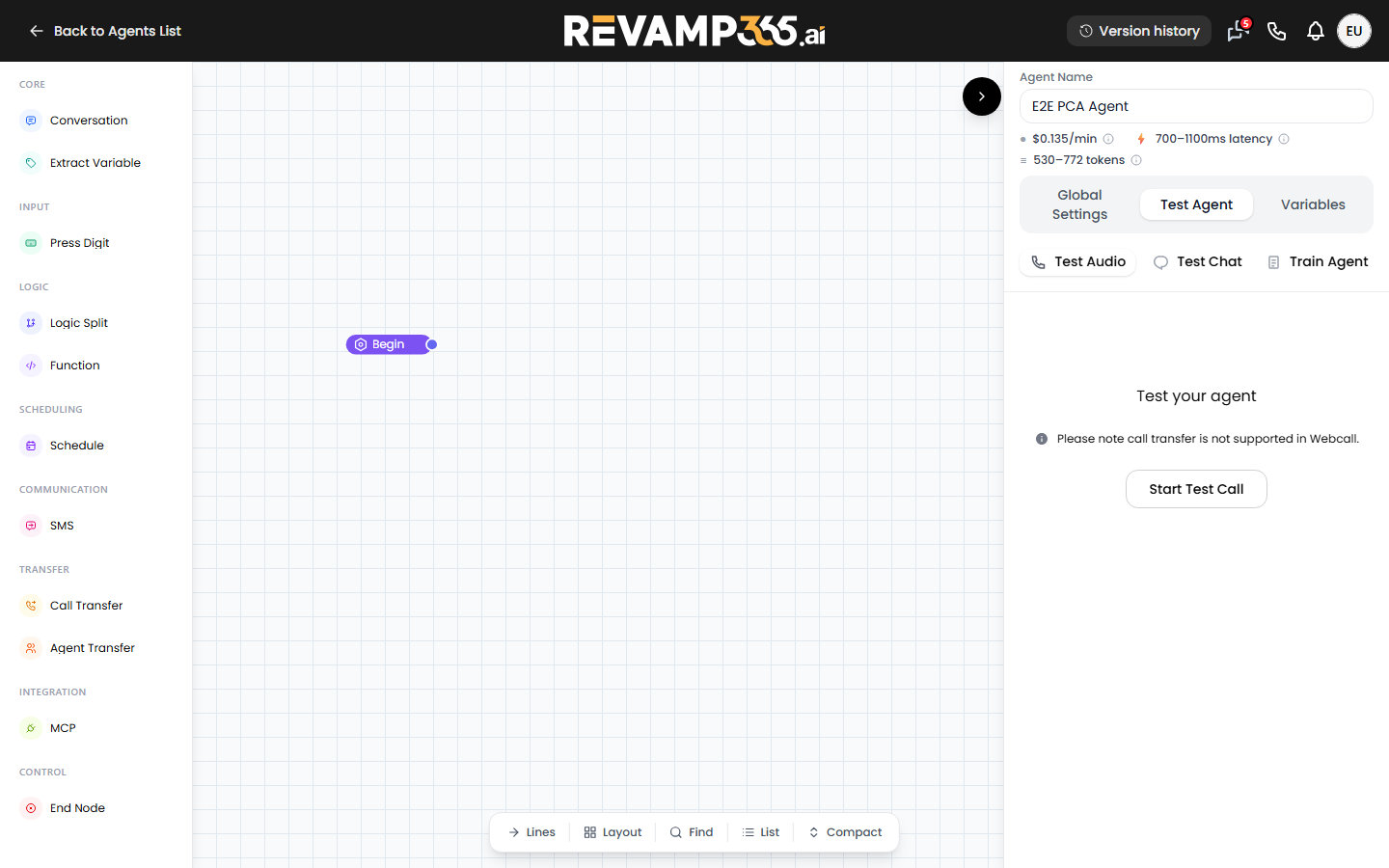Screen dimensions: 1389x868
Task: Select the Test Chat sub-tab
Action: coord(1198,261)
